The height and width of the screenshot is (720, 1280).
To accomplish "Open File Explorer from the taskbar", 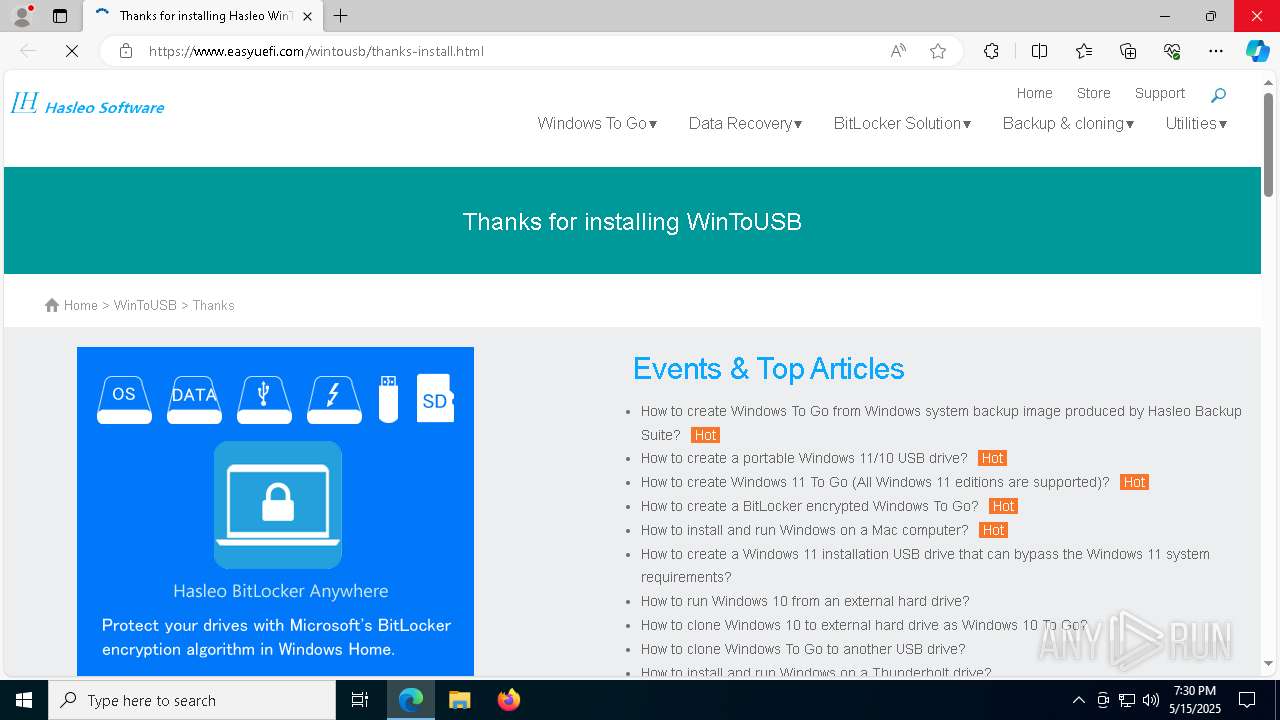I will click(459, 700).
